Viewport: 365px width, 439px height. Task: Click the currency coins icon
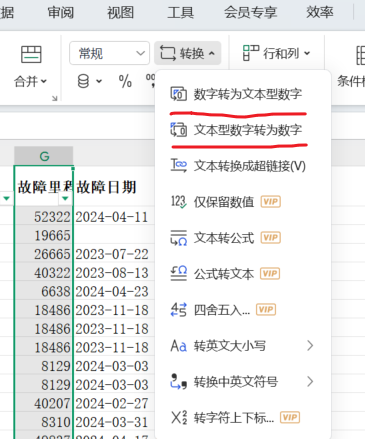[83, 81]
